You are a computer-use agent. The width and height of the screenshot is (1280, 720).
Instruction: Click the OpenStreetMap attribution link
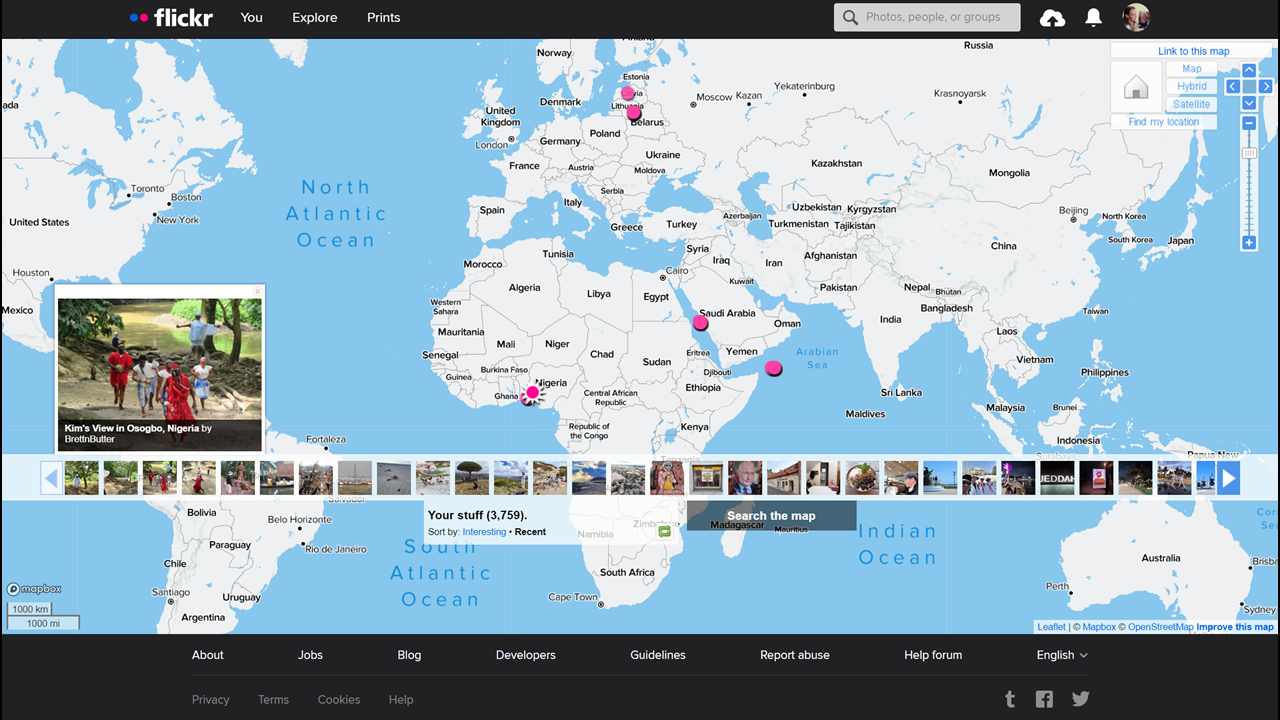click(x=1160, y=627)
